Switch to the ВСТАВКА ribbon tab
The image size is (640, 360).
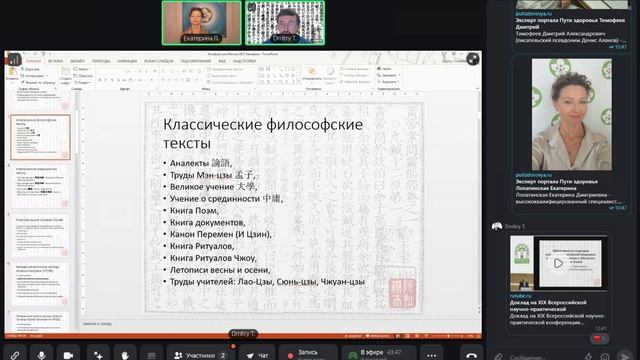(x=56, y=61)
